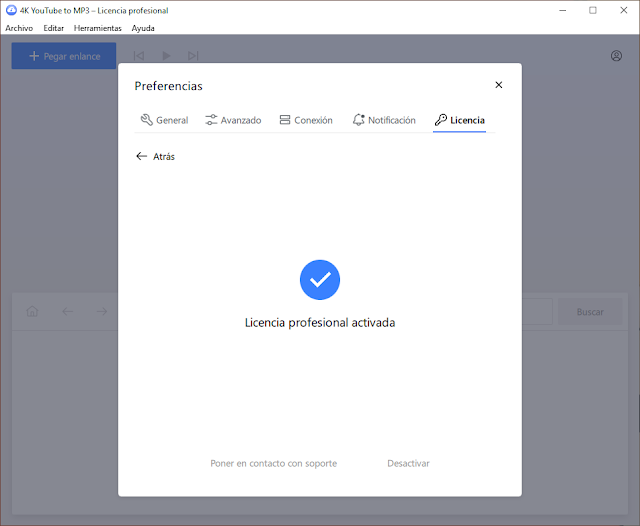
Task: Switch to the Avanzado tab
Action: tap(233, 120)
